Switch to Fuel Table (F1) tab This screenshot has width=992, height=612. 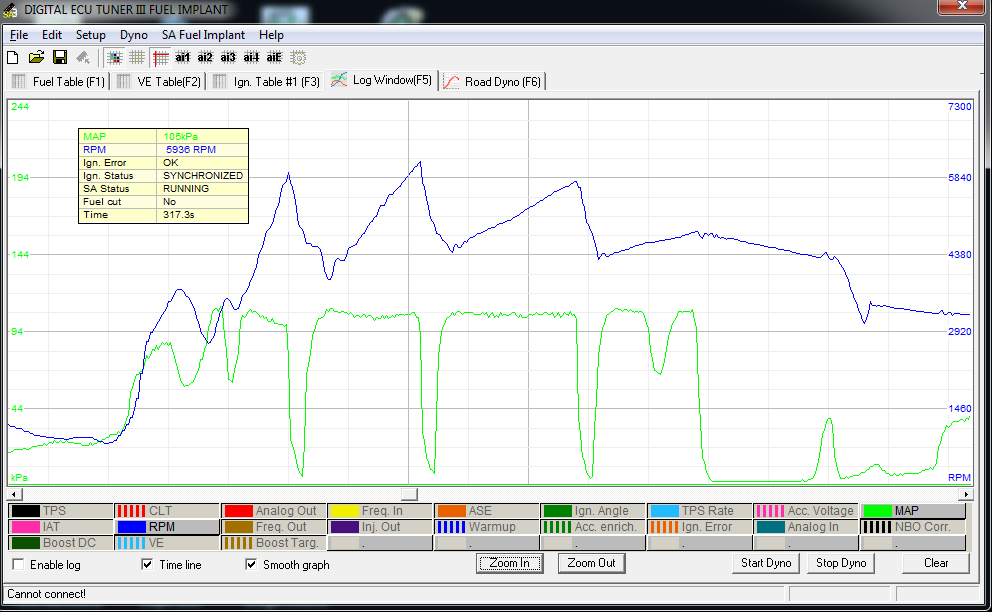(x=58, y=82)
